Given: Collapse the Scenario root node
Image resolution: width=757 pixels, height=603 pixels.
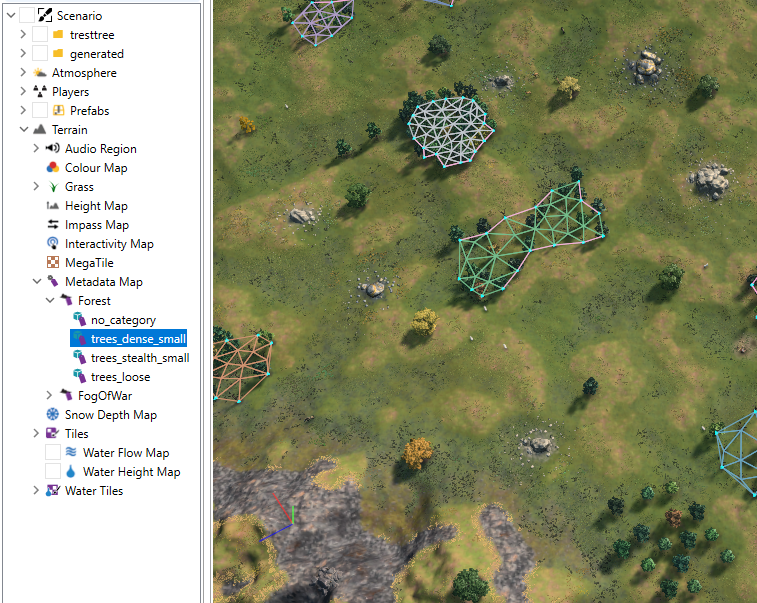Looking at the screenshot, I should [11, 15].
